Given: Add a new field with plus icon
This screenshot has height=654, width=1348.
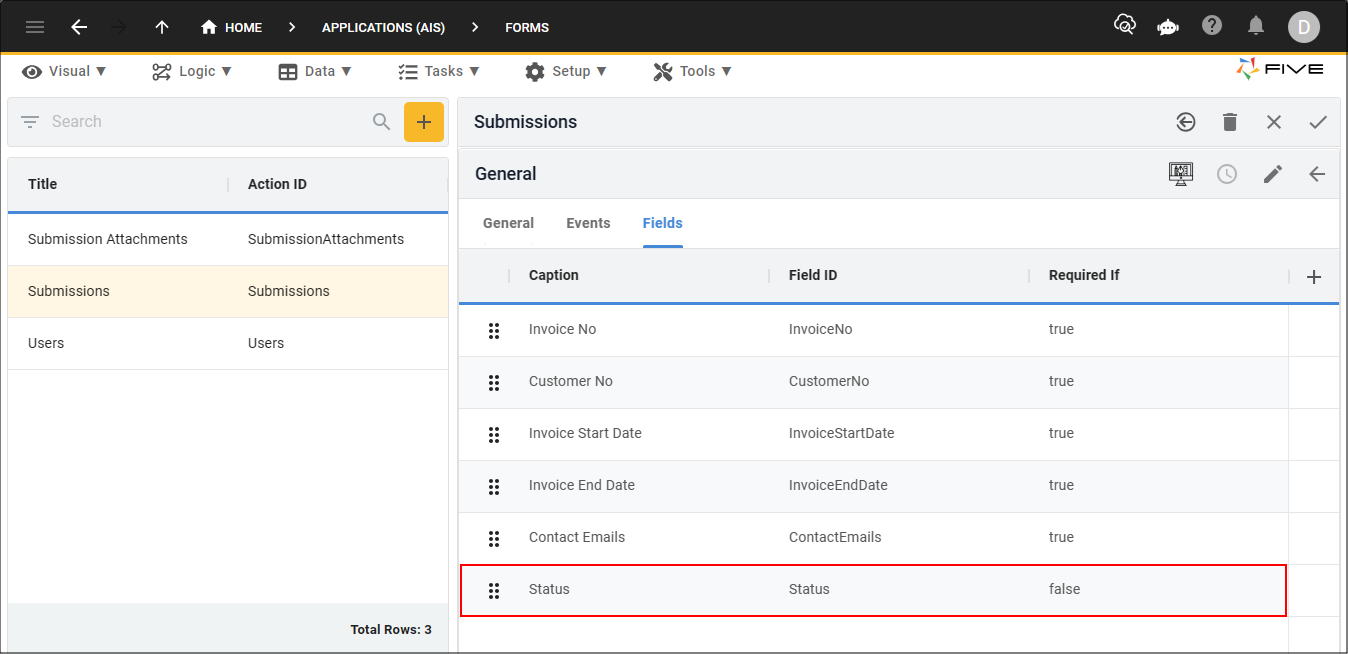Looking at the screenshot, I should point(1314,277).
